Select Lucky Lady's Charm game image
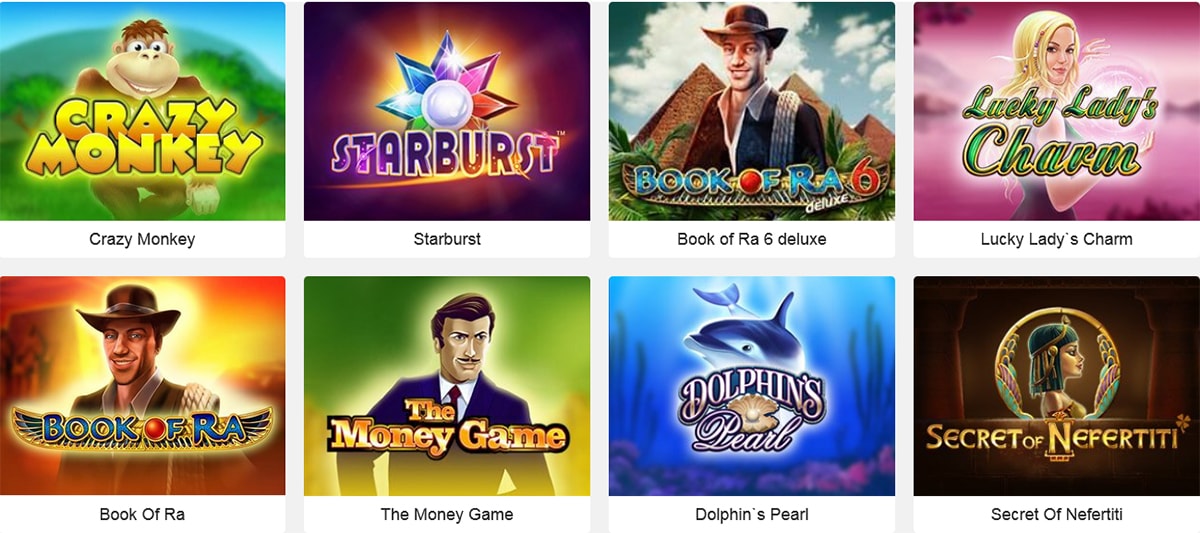 pos(1057,111)
